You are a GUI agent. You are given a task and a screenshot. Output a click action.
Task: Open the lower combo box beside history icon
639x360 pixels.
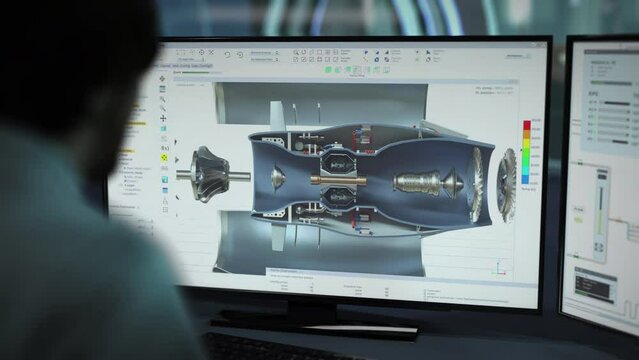coord(264,60)
